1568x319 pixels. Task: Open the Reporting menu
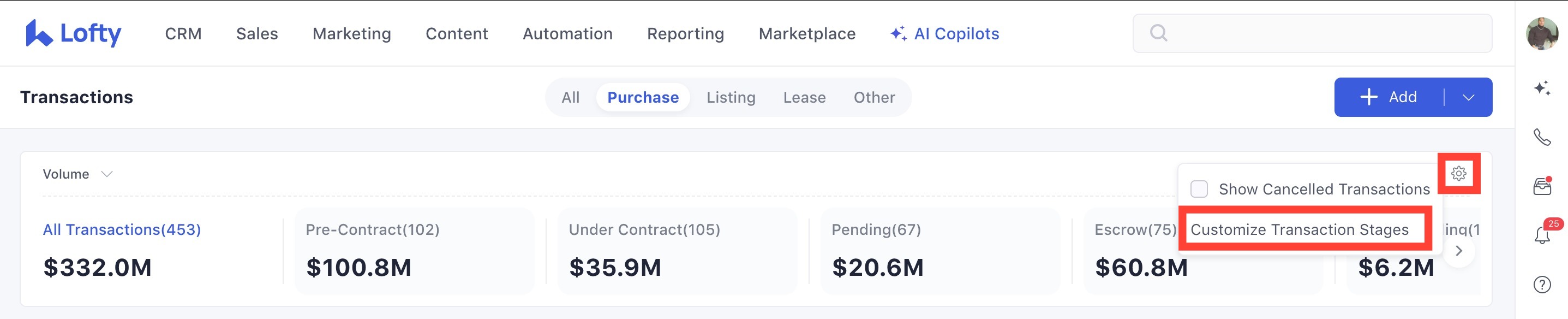685,33
